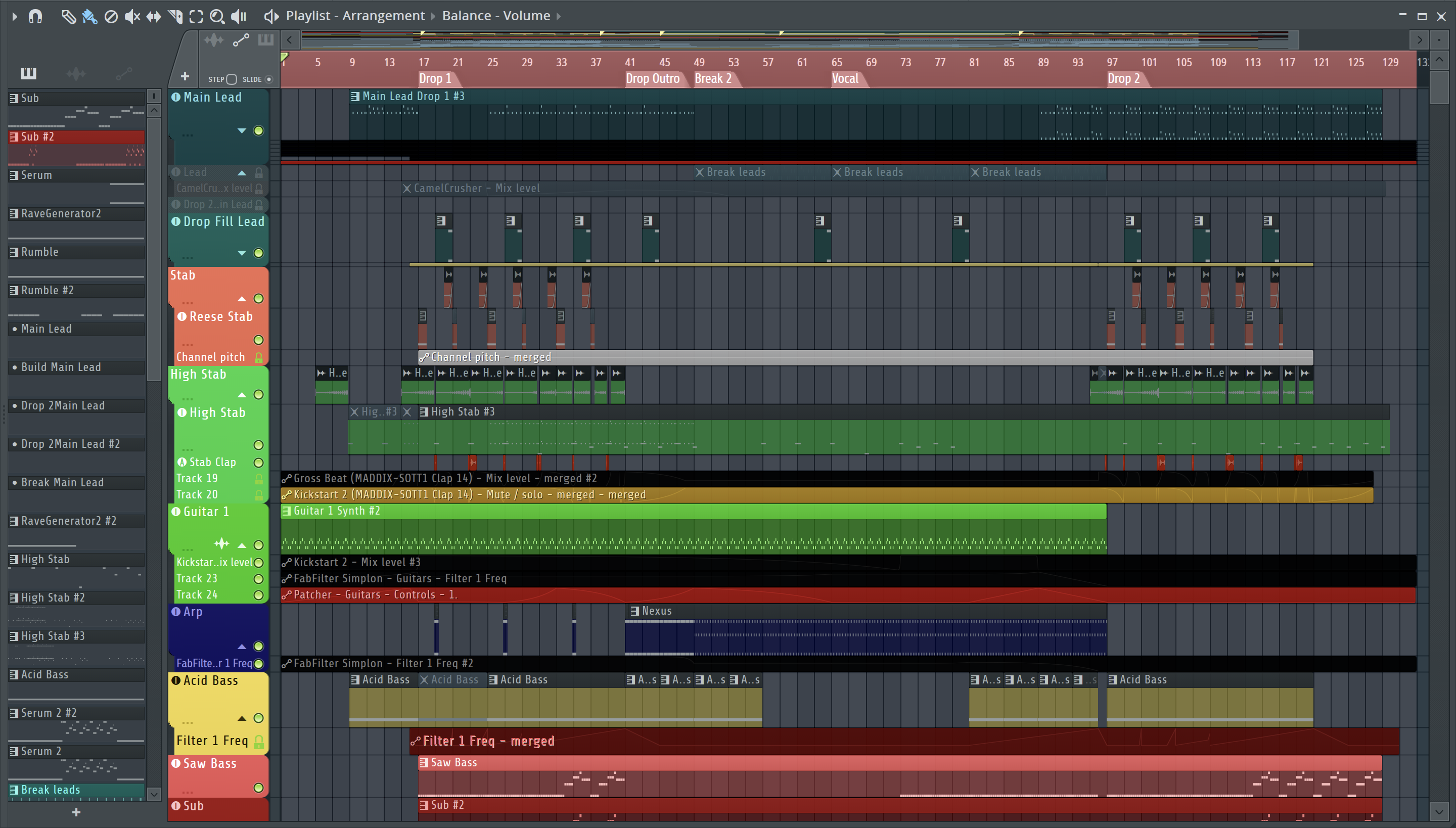Expand the Stab track group arrow
The height and width of the screenshot is (828, 1456).
coord(242,299)
